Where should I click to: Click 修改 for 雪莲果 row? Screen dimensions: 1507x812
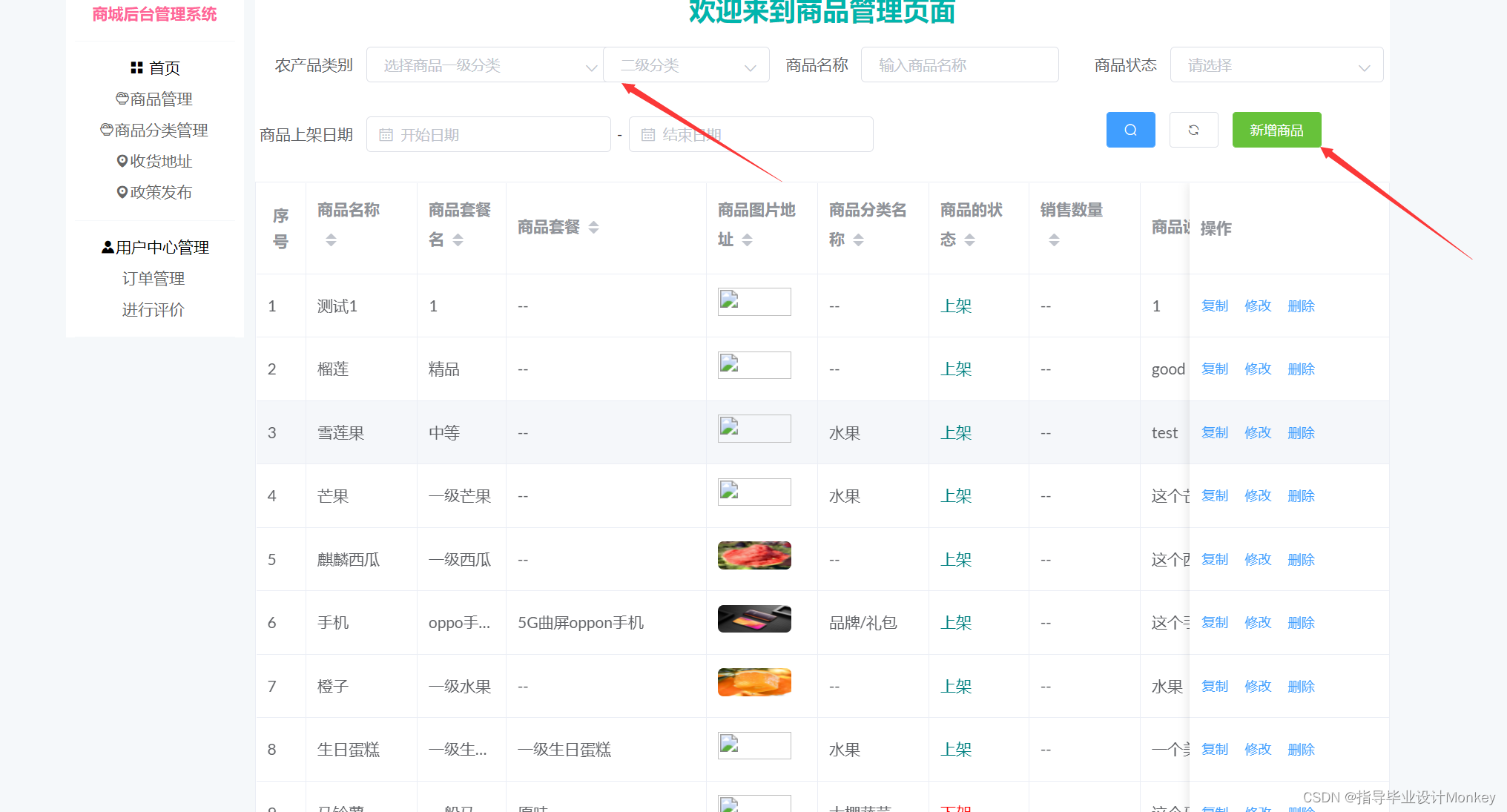[x=1258, y=432]
